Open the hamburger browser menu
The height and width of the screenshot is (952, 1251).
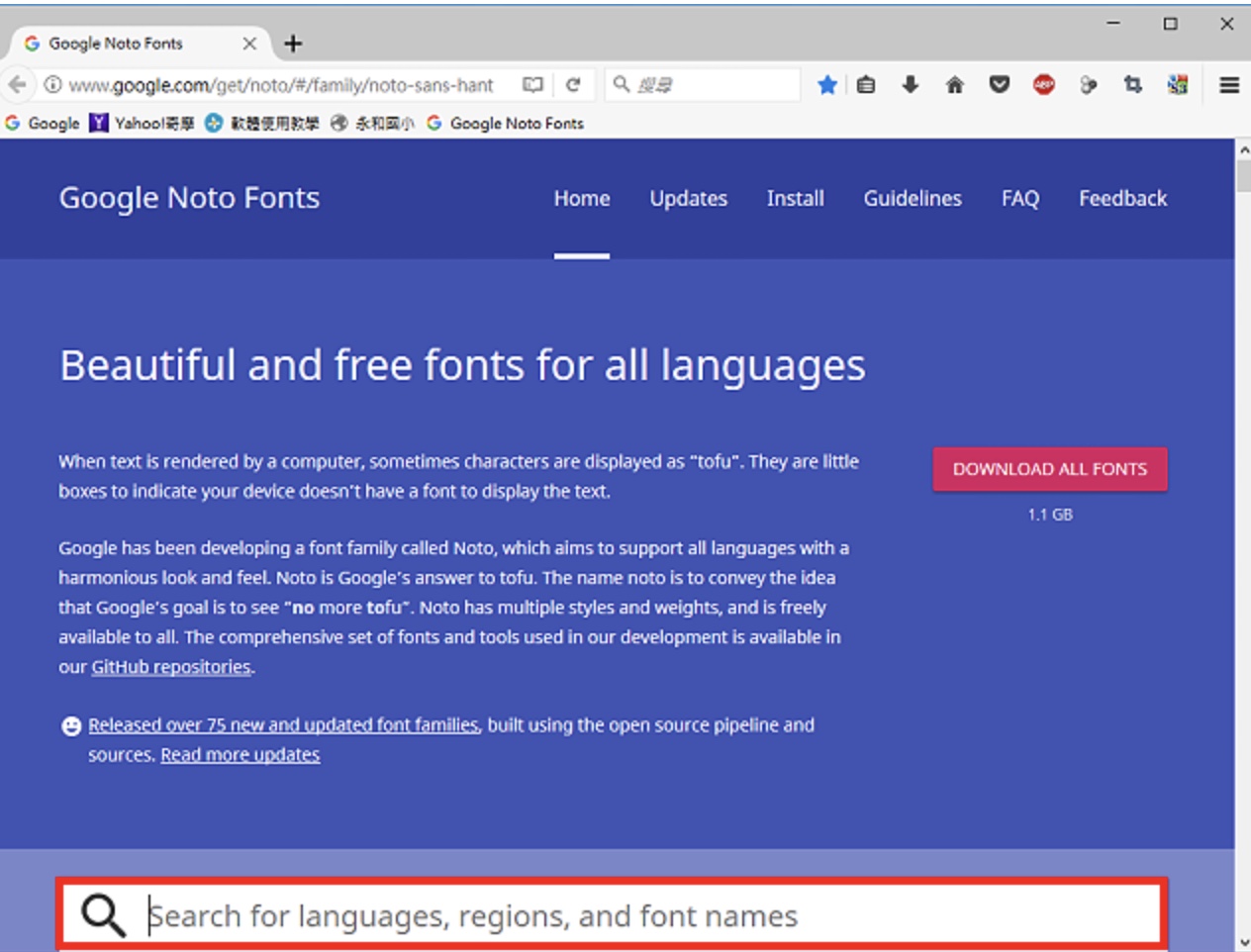point(1229,85)
